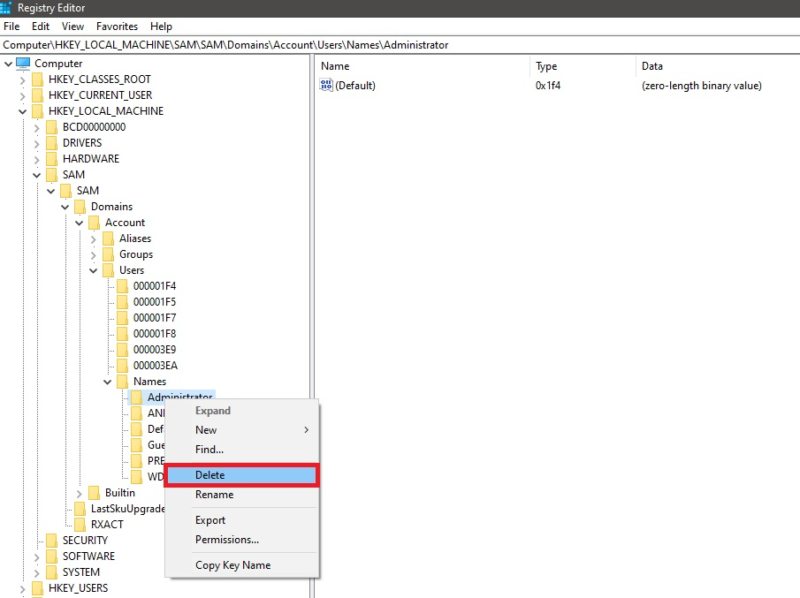
Task: Select Copy Key Name option
Action: [x=233, y=565]
